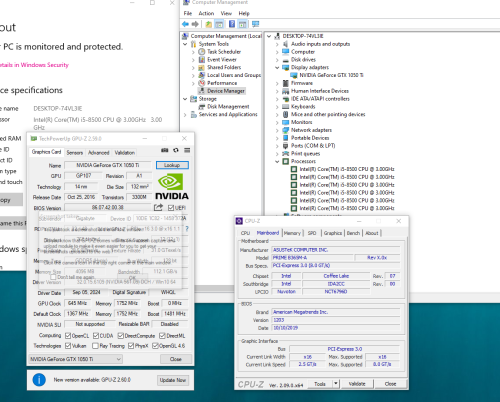Click the BIOS export share icon in GPU-Z

tap(158, 207)
